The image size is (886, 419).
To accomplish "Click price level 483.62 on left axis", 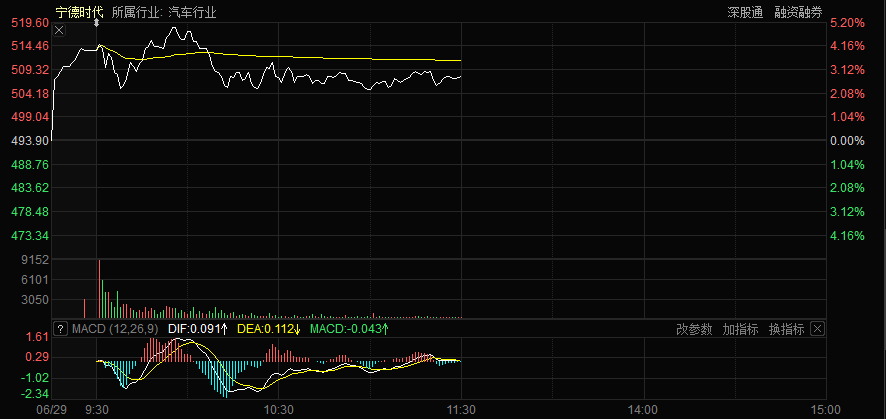I will tap(29, 187).
